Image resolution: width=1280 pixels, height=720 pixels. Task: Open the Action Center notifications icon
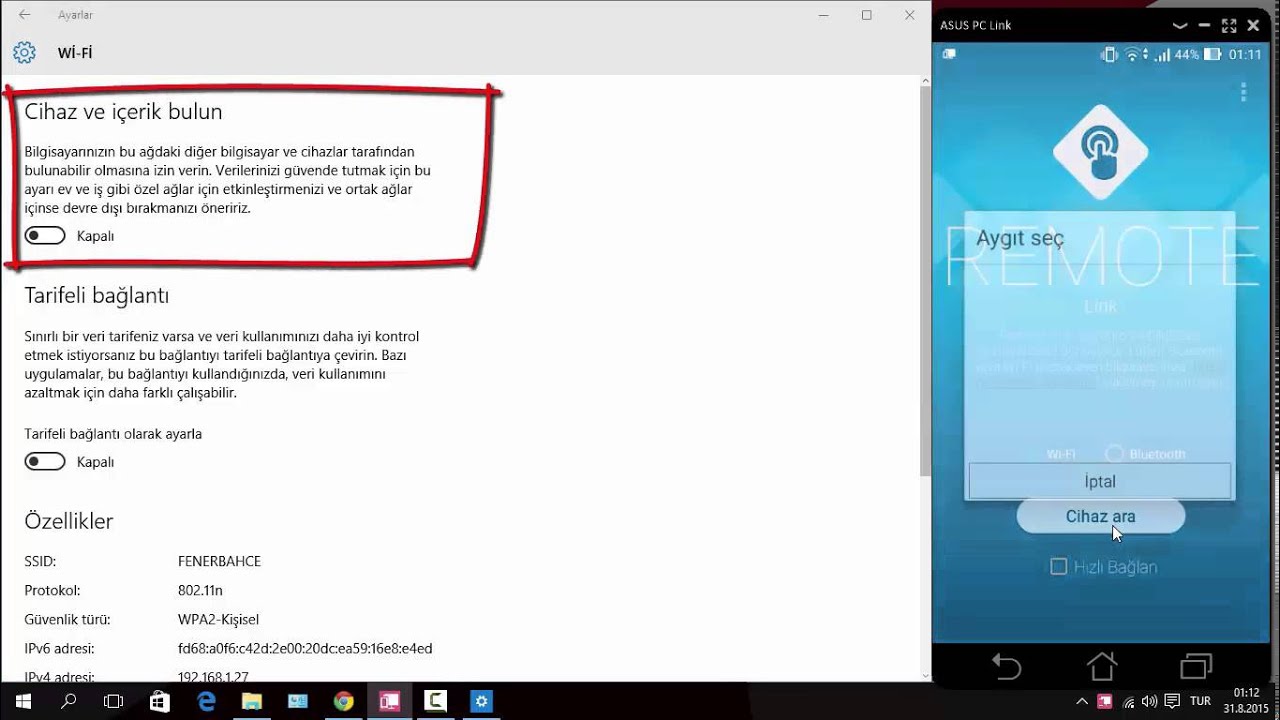1172,702
